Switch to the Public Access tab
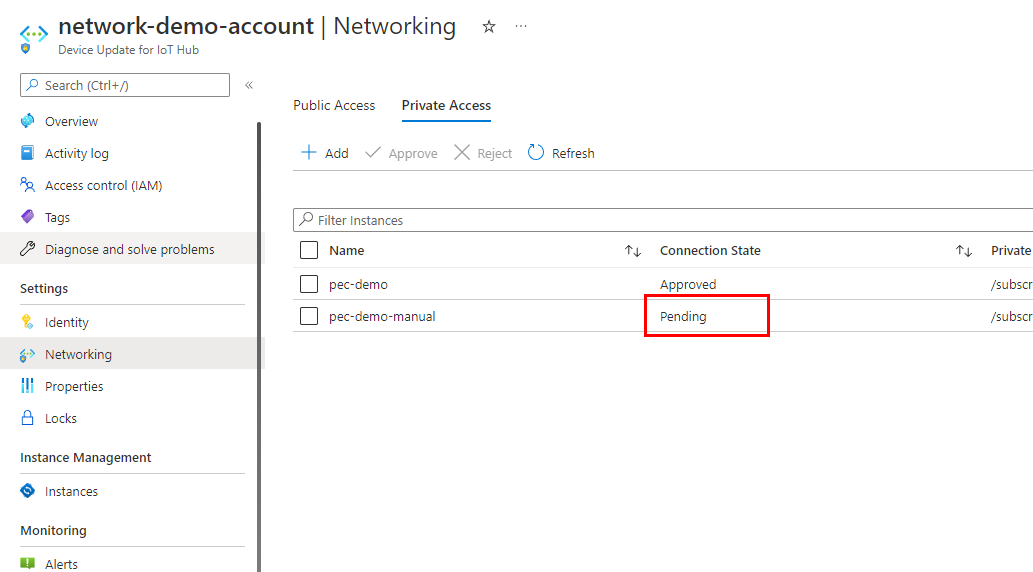1033x572 pixels. coord(334,105)
